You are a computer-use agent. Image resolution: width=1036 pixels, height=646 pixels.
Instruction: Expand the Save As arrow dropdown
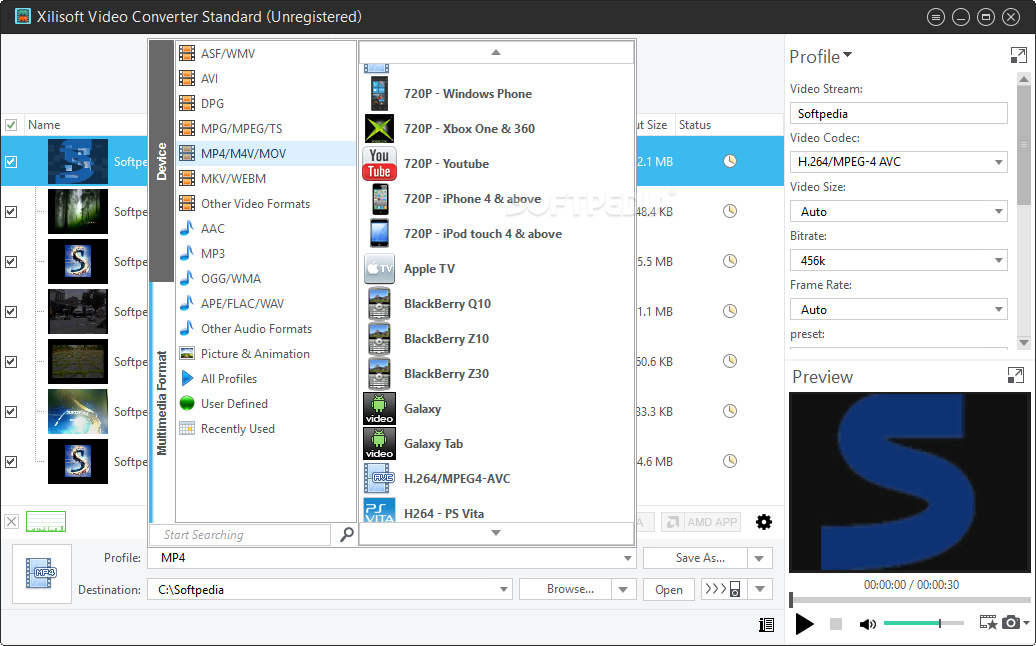pos(759,558)
